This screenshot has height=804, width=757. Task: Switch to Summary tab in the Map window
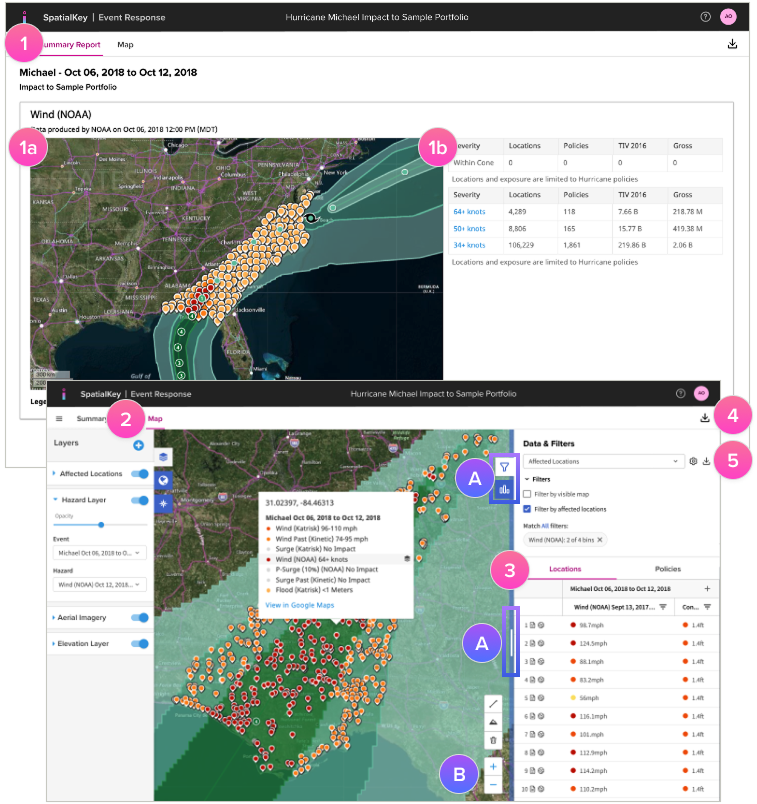click(x=92, y=418)
